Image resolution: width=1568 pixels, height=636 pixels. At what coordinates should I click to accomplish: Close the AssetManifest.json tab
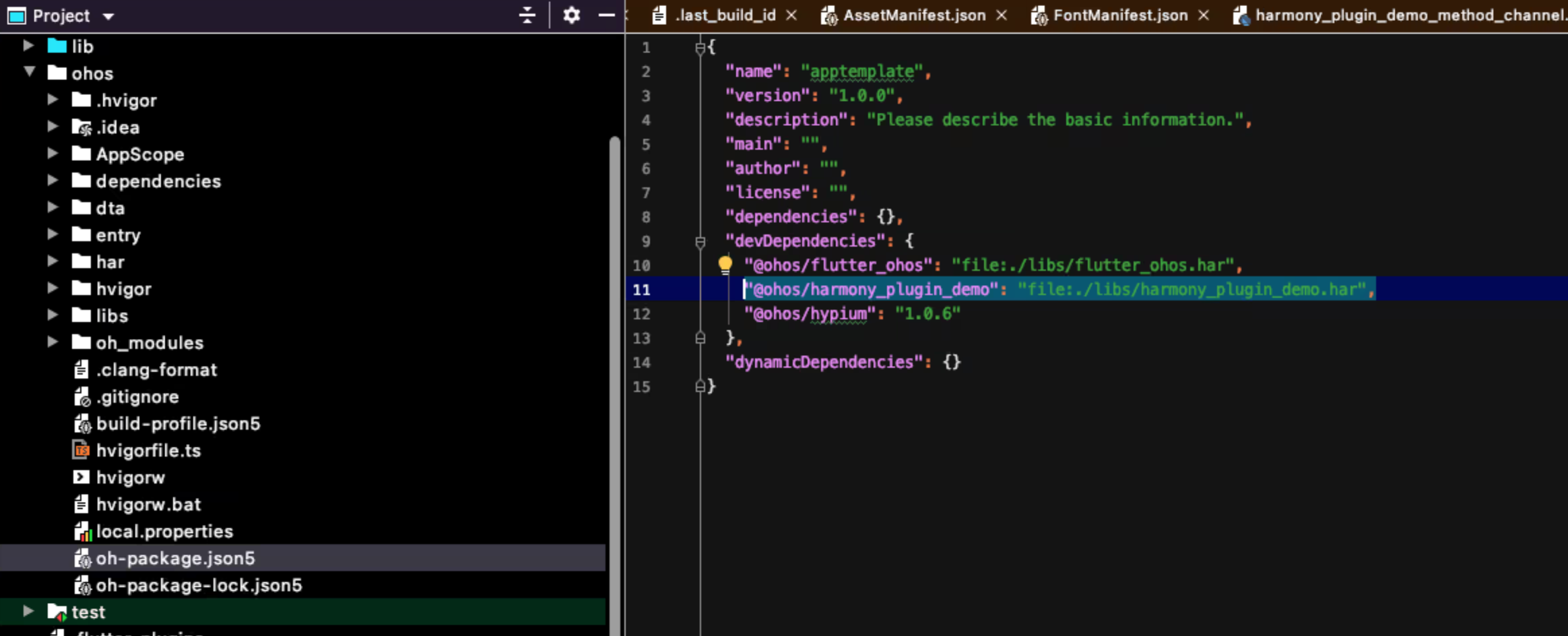[1002, 15]
